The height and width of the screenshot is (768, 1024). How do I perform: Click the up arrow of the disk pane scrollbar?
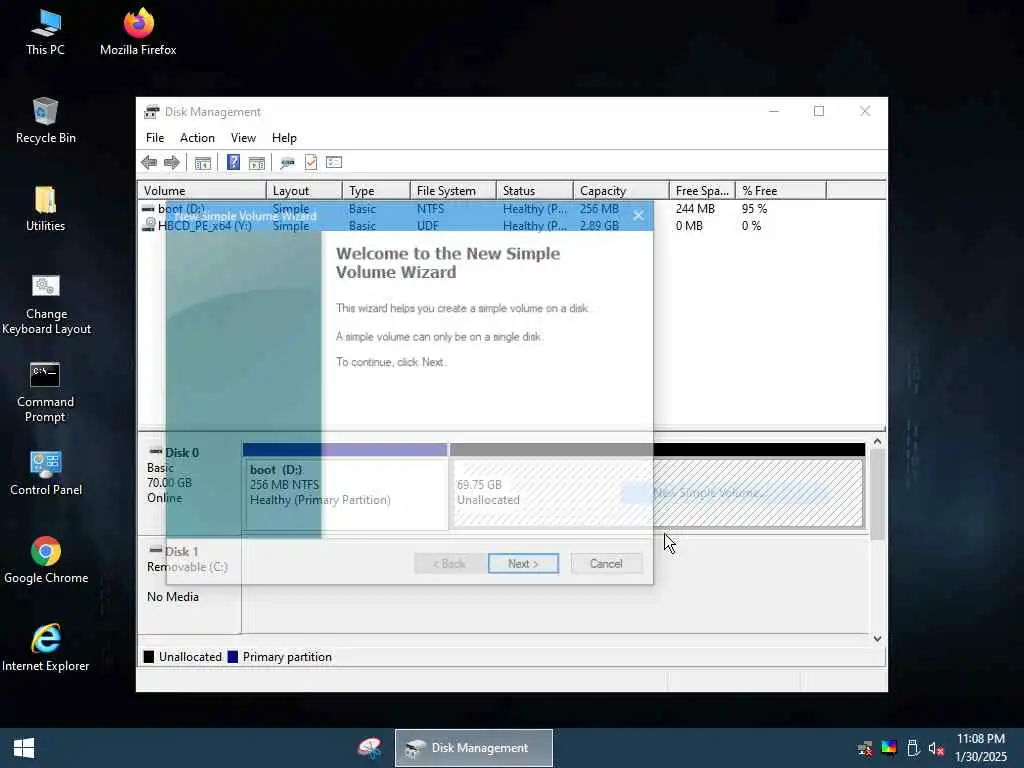878,441
